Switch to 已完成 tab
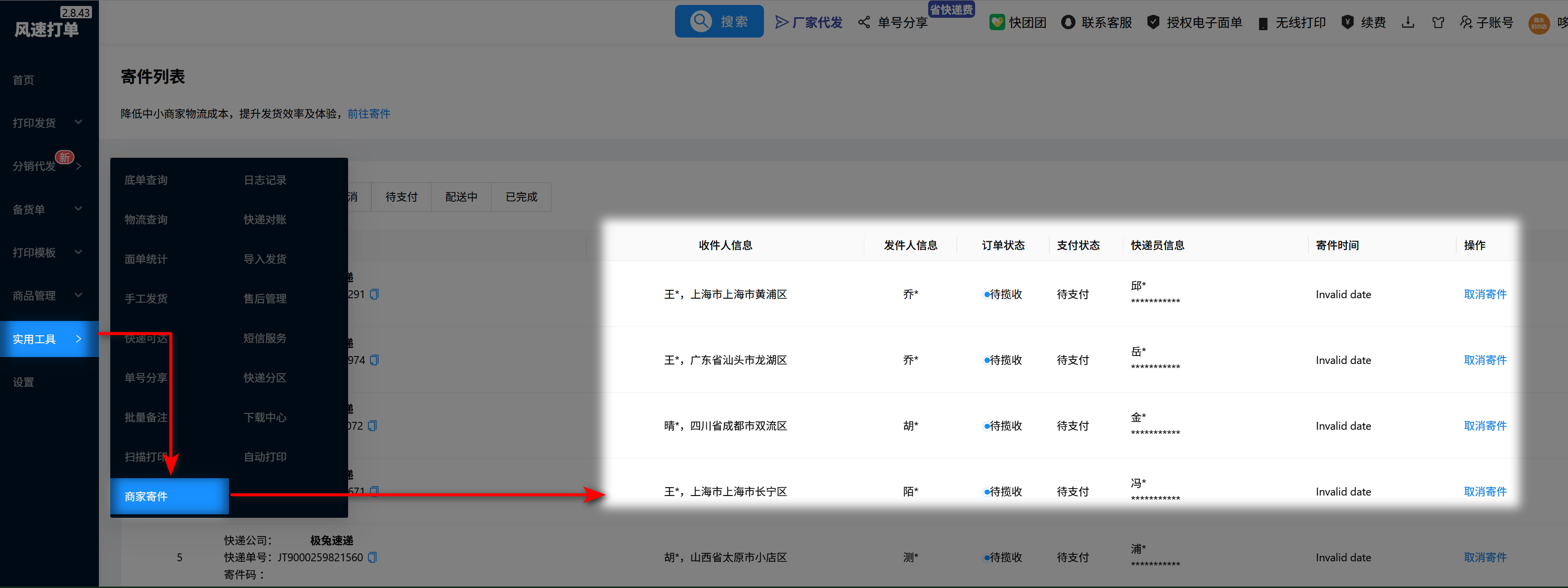 pos(521,197)
